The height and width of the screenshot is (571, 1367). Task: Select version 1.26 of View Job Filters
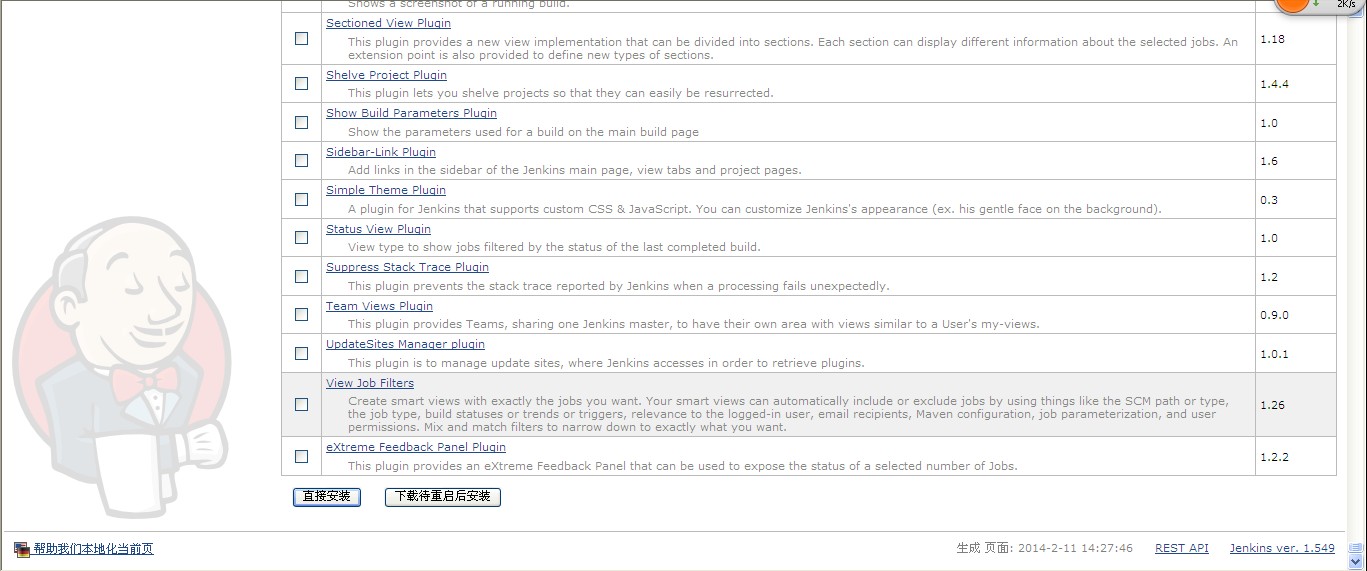click(1272, 405)
